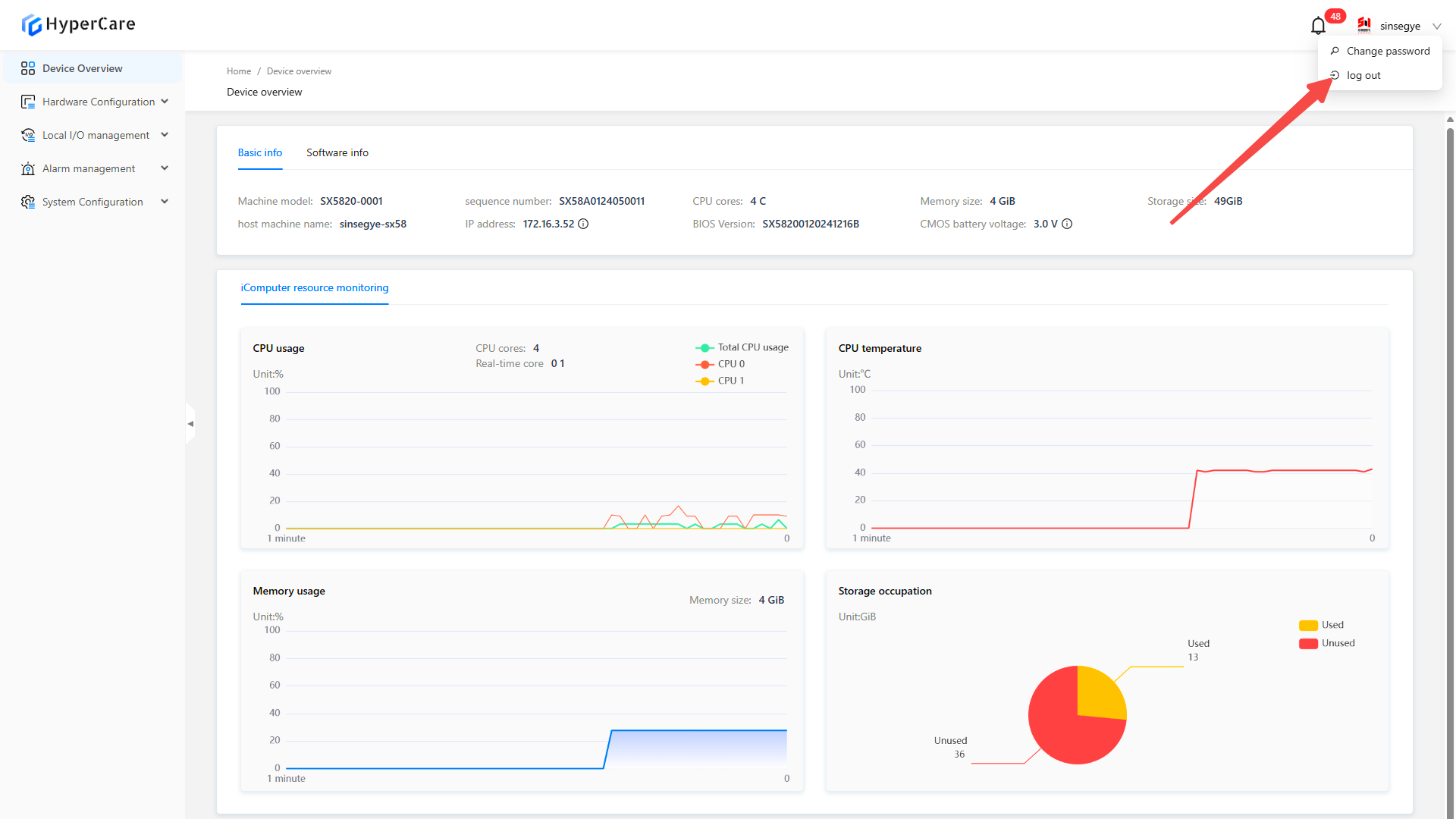The height and width of the screenshot is (819, 1456).
Task: Click the Device Overview grid icon
Action: click(28, 68)
